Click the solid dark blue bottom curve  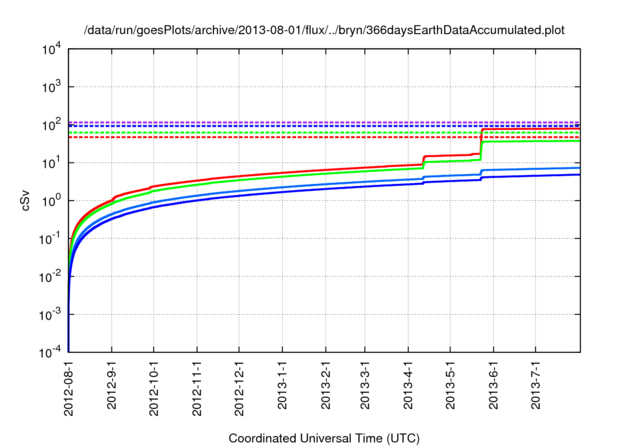coord(324,188)
